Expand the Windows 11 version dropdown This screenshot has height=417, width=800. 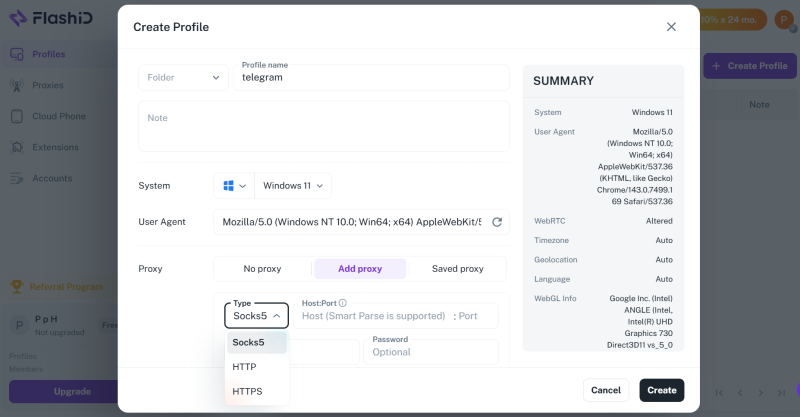point(293,186)
